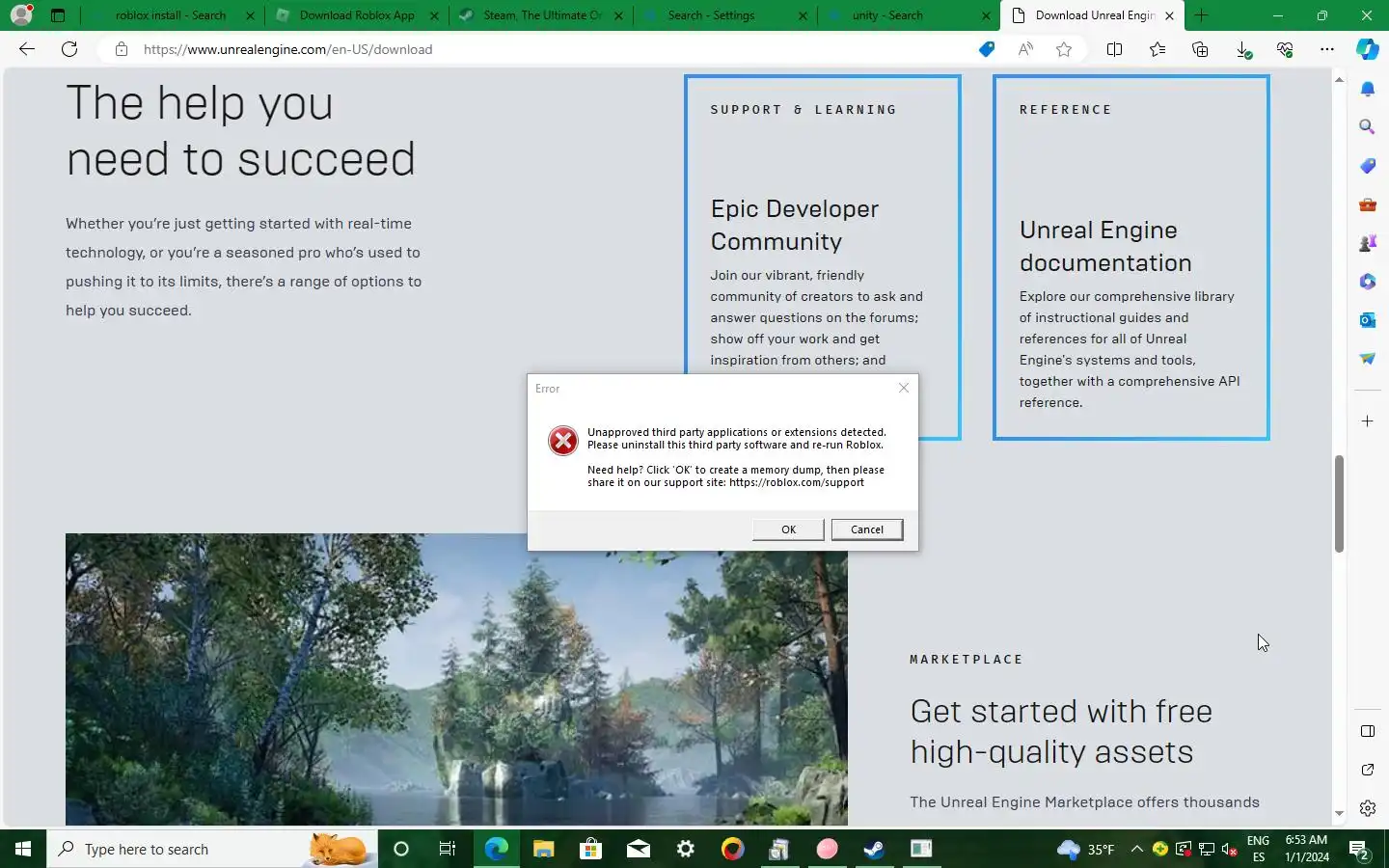The width and height of the screenshot is (1389, 868).
Task: Open sidebar Games chess icon
Action: [1368, 243]
